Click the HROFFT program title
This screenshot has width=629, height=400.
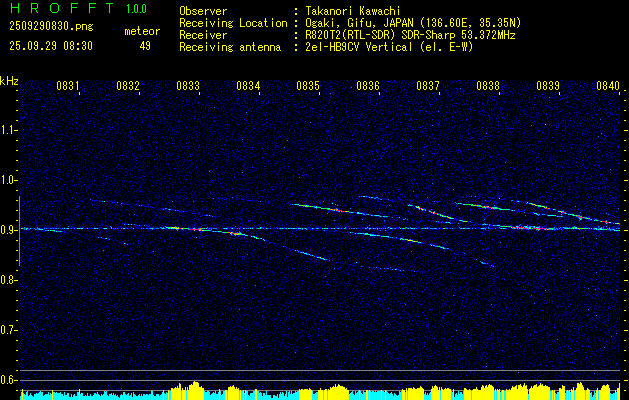click(x=62, y=8)
